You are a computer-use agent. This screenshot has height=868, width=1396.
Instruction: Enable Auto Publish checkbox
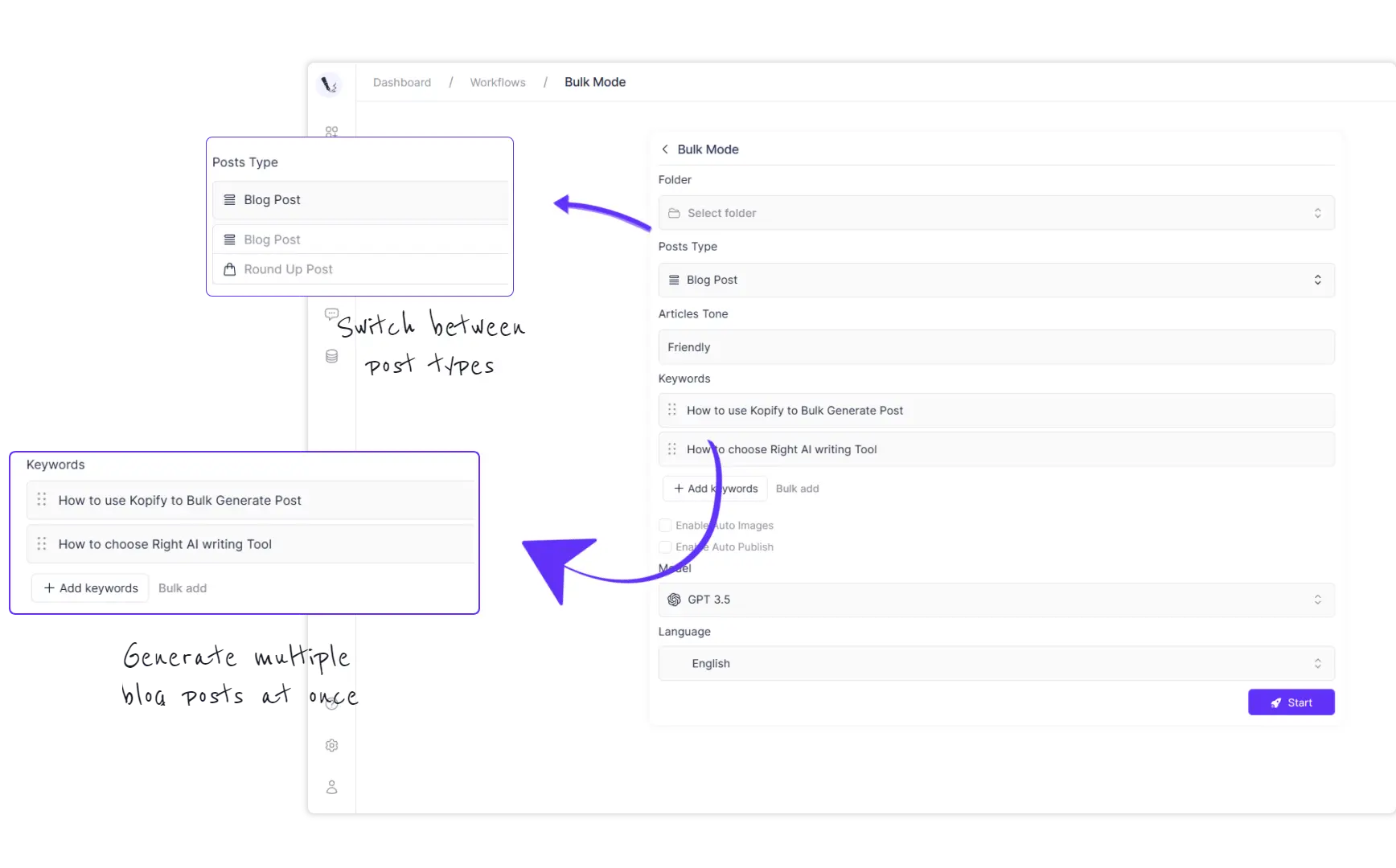click(665, 547)
